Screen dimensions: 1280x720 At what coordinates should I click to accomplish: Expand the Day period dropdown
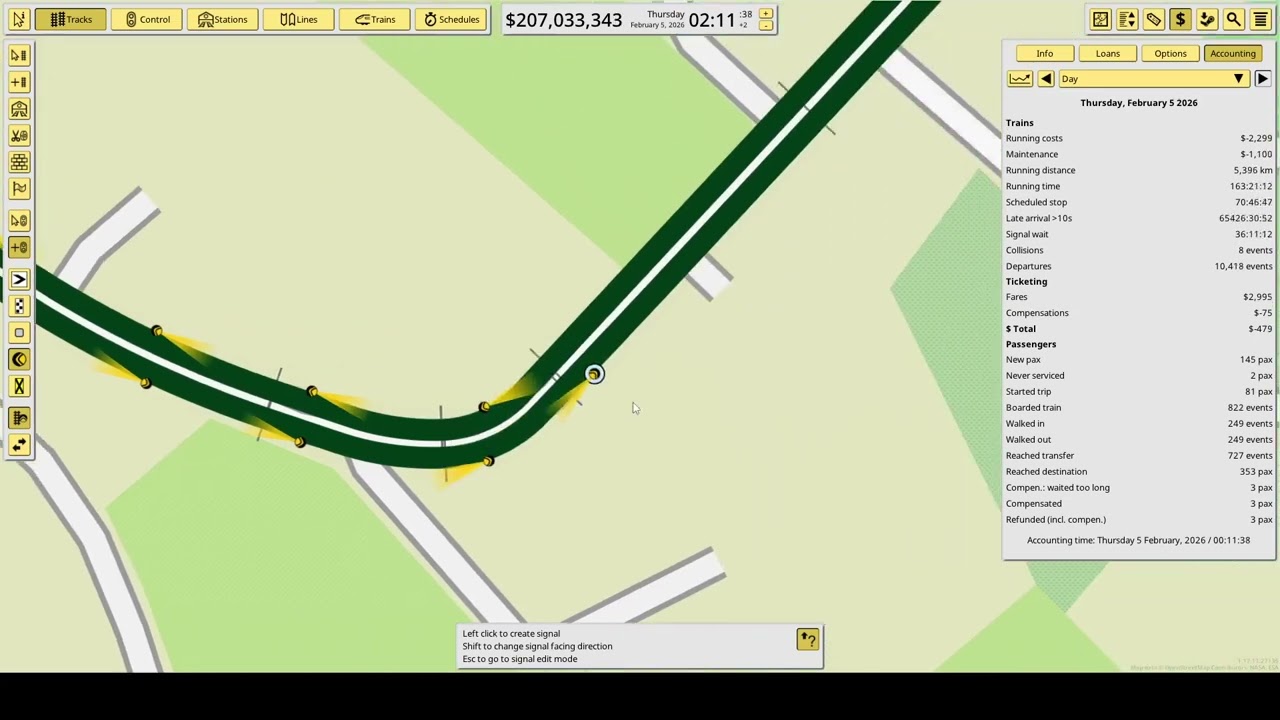[1153, 79]
